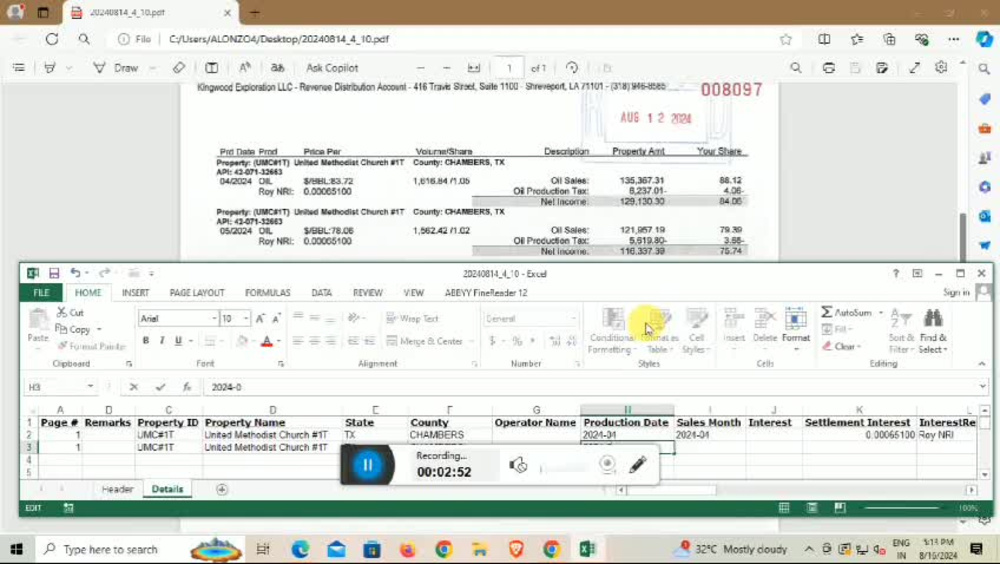Click Insert Function fx button
The height and width of the screenshot is (564, 1000).
[x=187, y=387]
